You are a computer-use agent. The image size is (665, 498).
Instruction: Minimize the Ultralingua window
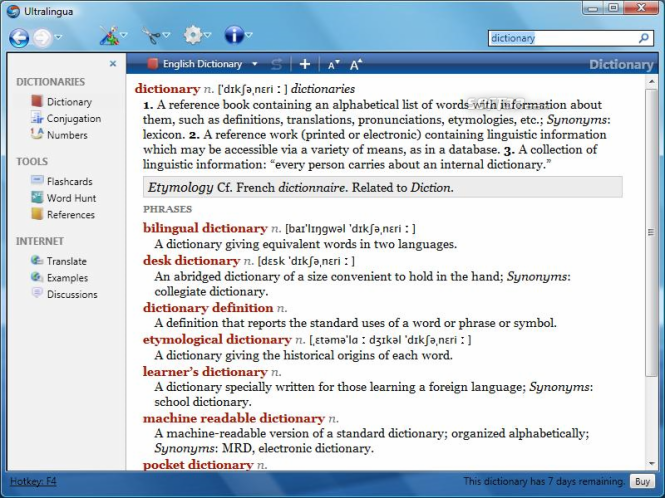[593, 8]
